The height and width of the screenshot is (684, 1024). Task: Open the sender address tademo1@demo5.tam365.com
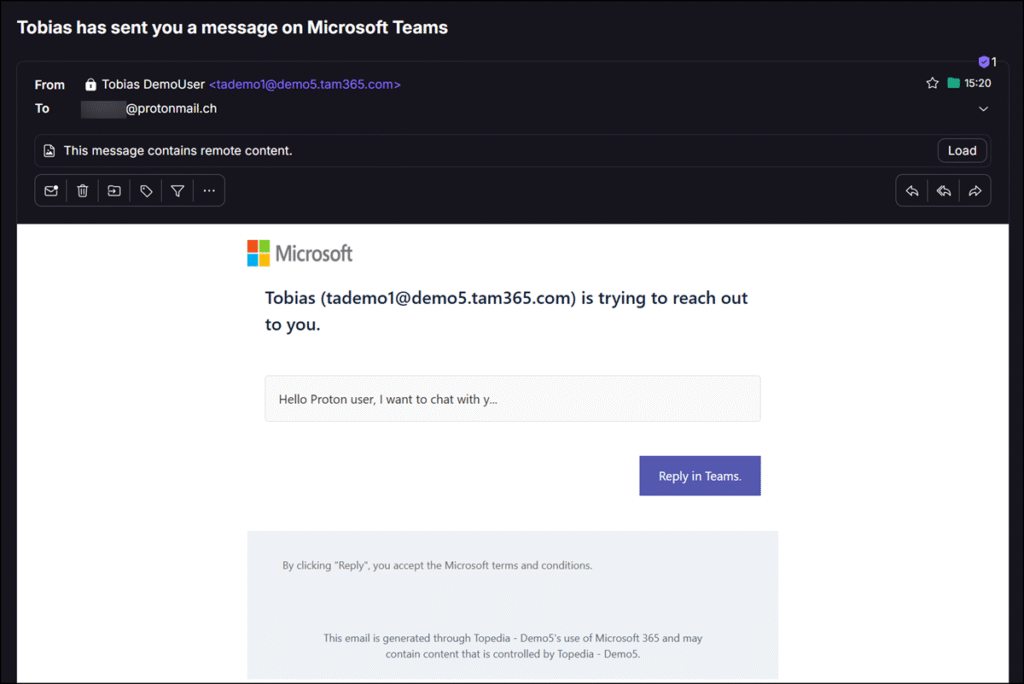[304, 84]
